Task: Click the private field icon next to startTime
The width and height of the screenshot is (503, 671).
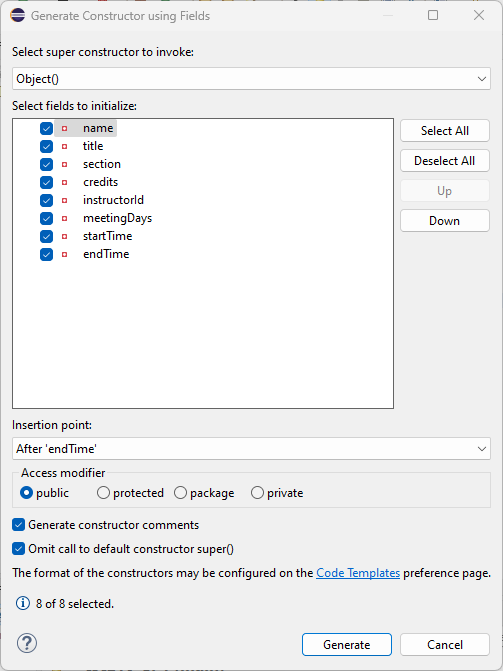Action: (x=65, y=236)
